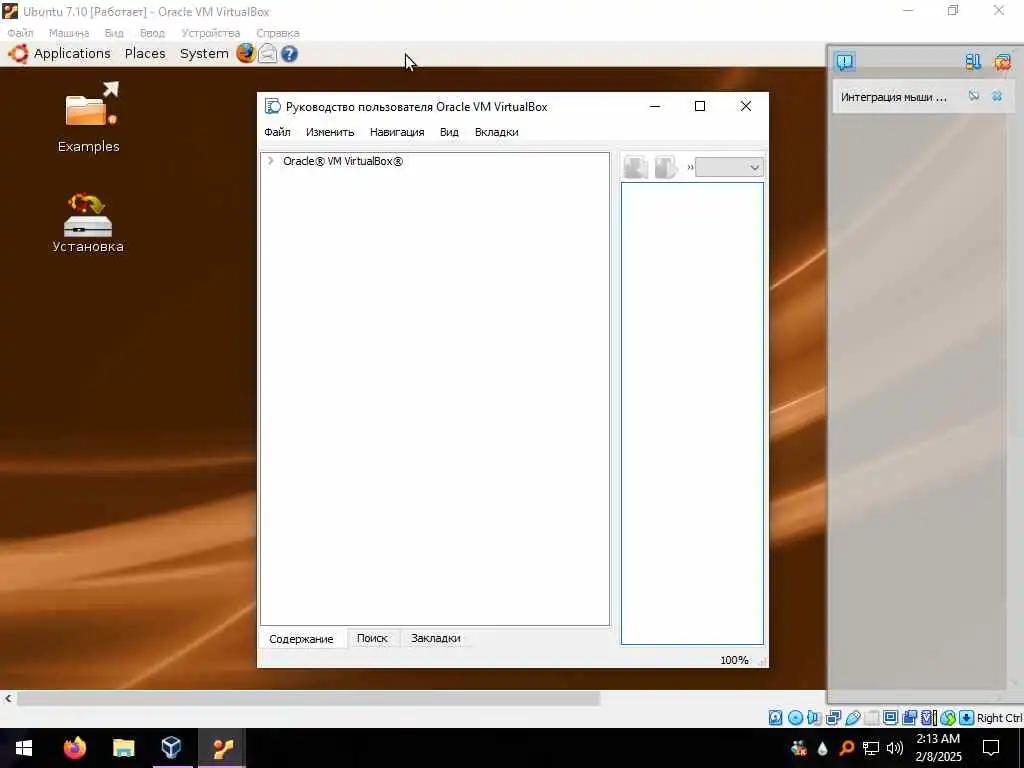Click the grayed shared folders status icon
The width and height of the screenshot is (1024, 768).
click(871, 718)
